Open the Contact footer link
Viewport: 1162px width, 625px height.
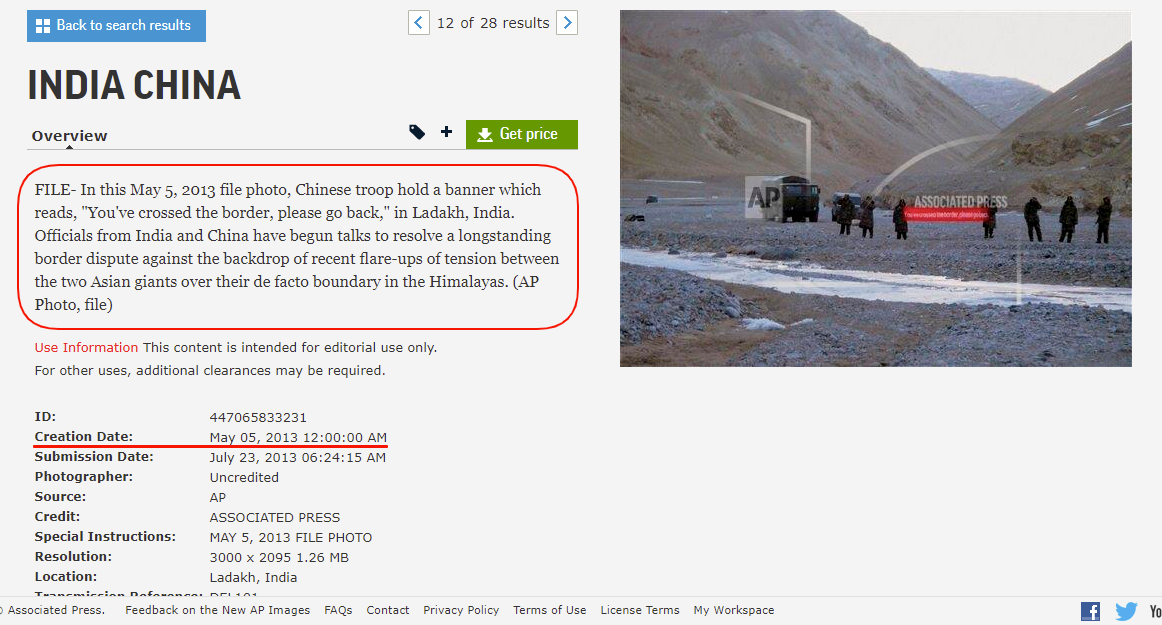pyautogui.click(x=388, y=610)
